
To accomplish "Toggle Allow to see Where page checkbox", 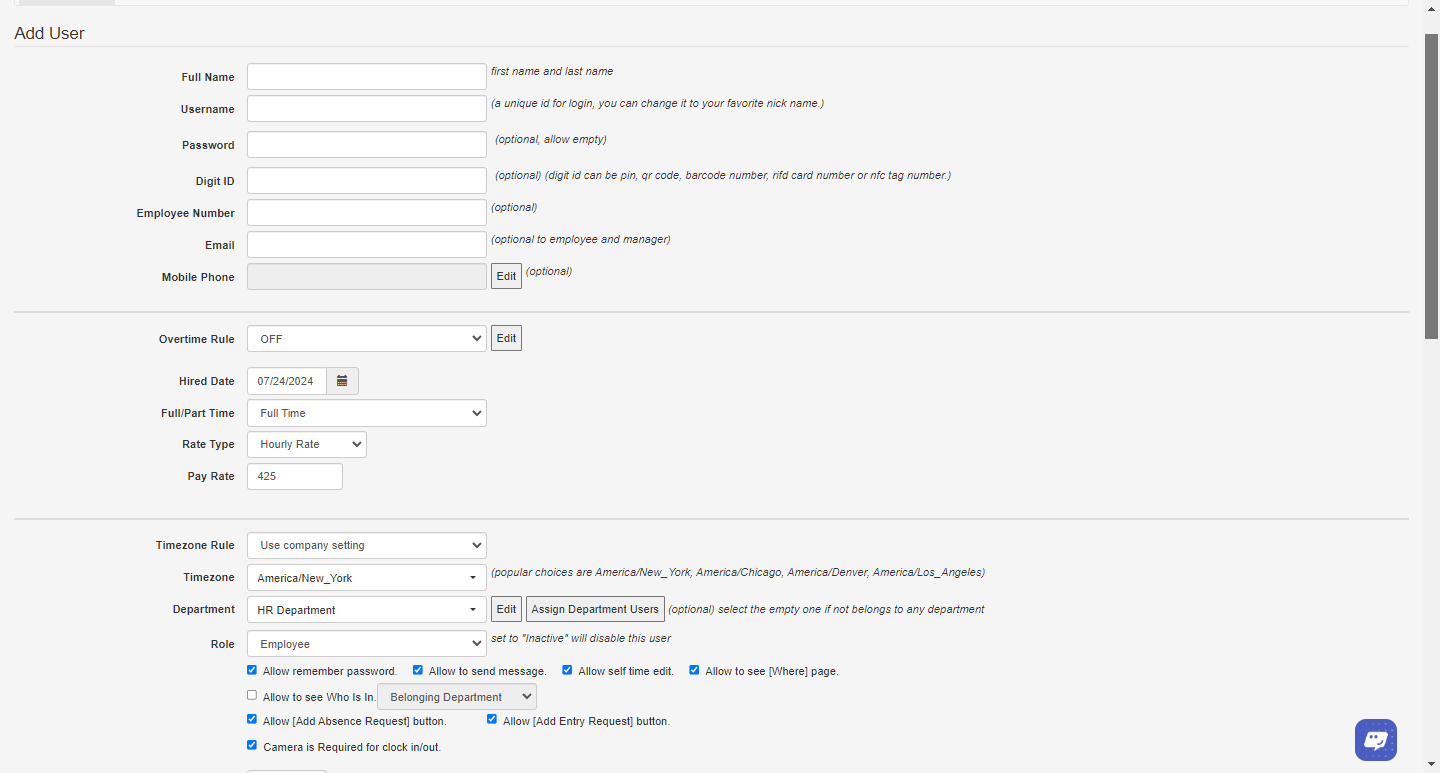I will (x=694, y=670).
